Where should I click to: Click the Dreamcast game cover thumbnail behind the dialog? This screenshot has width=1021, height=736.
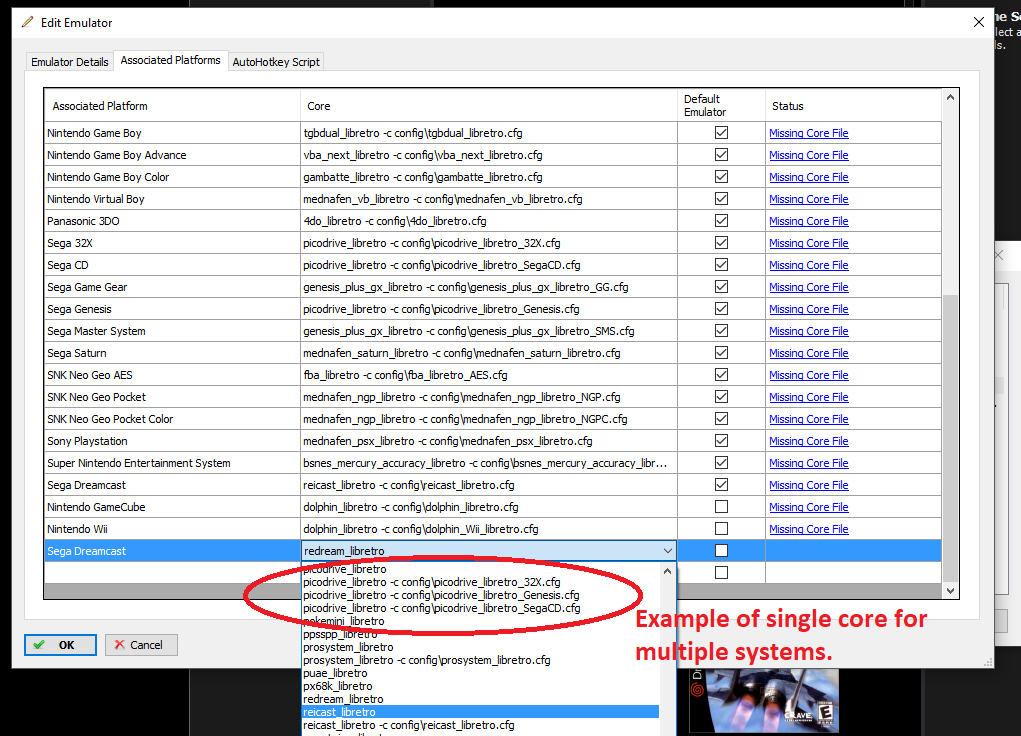[764, 702]
